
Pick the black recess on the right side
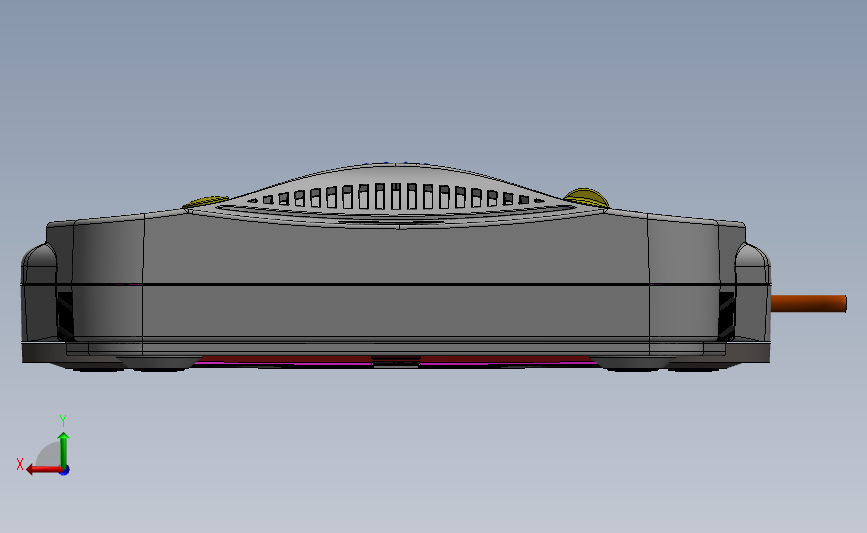(x=726, y=316)
